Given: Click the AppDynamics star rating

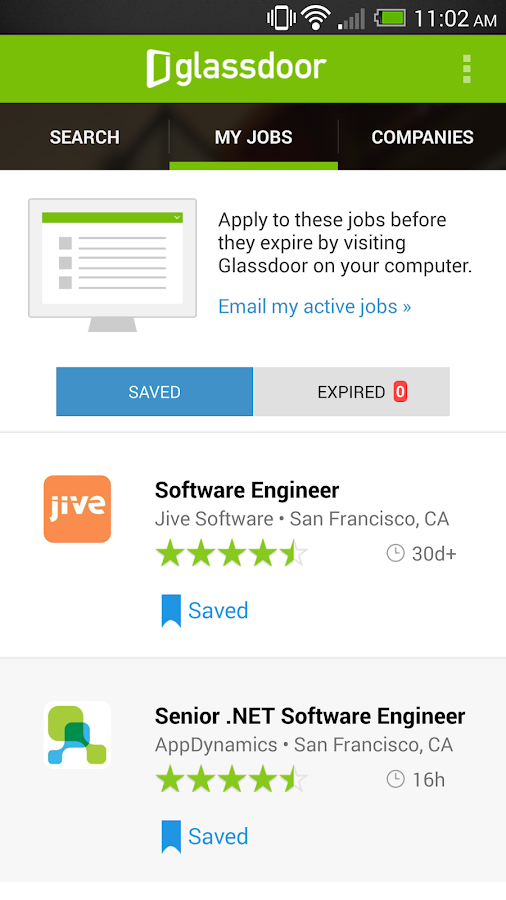Looking at the screenshot, I should pos(232,780).
